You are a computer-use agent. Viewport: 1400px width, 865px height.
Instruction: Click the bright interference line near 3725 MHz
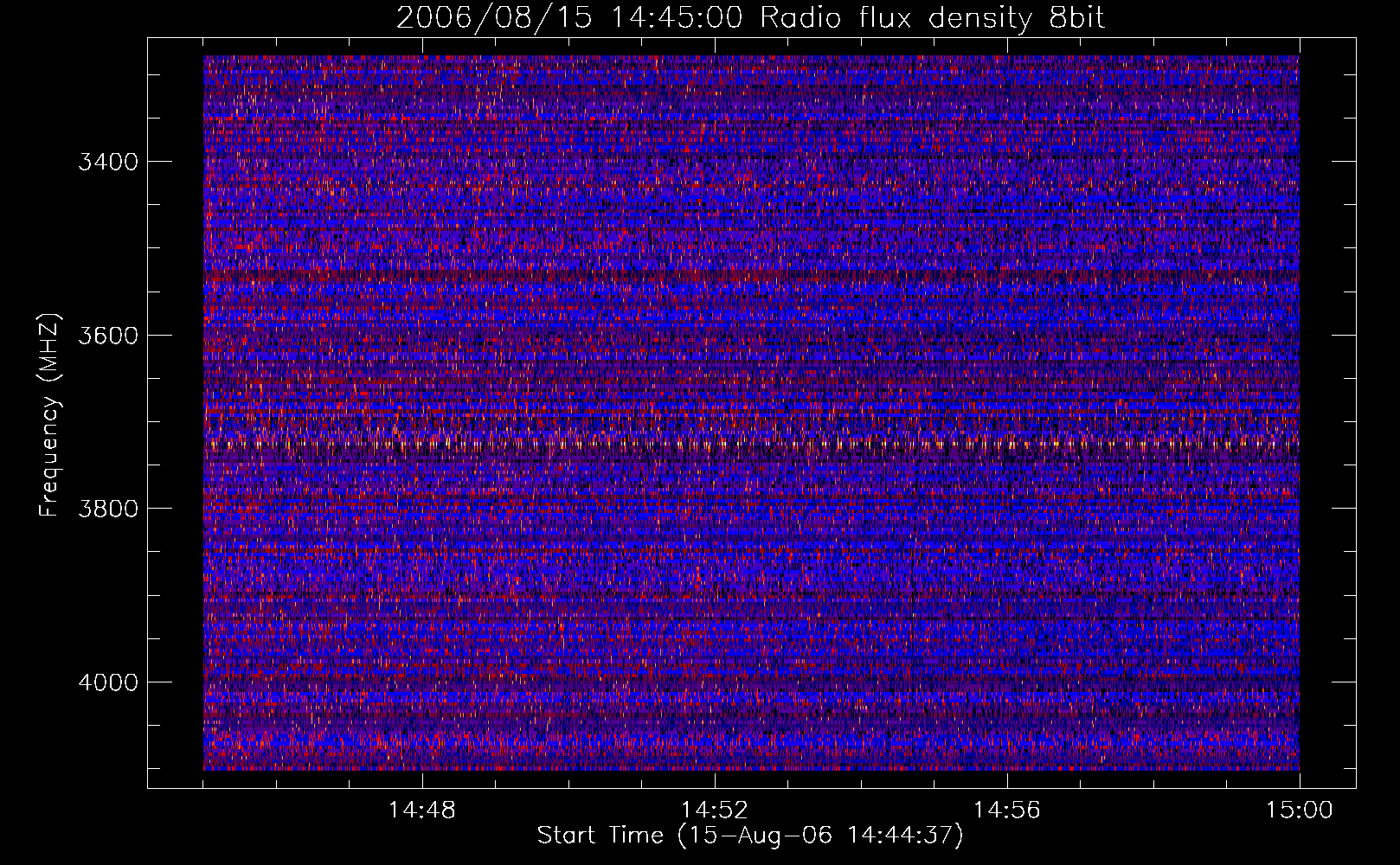click(751, 445)
